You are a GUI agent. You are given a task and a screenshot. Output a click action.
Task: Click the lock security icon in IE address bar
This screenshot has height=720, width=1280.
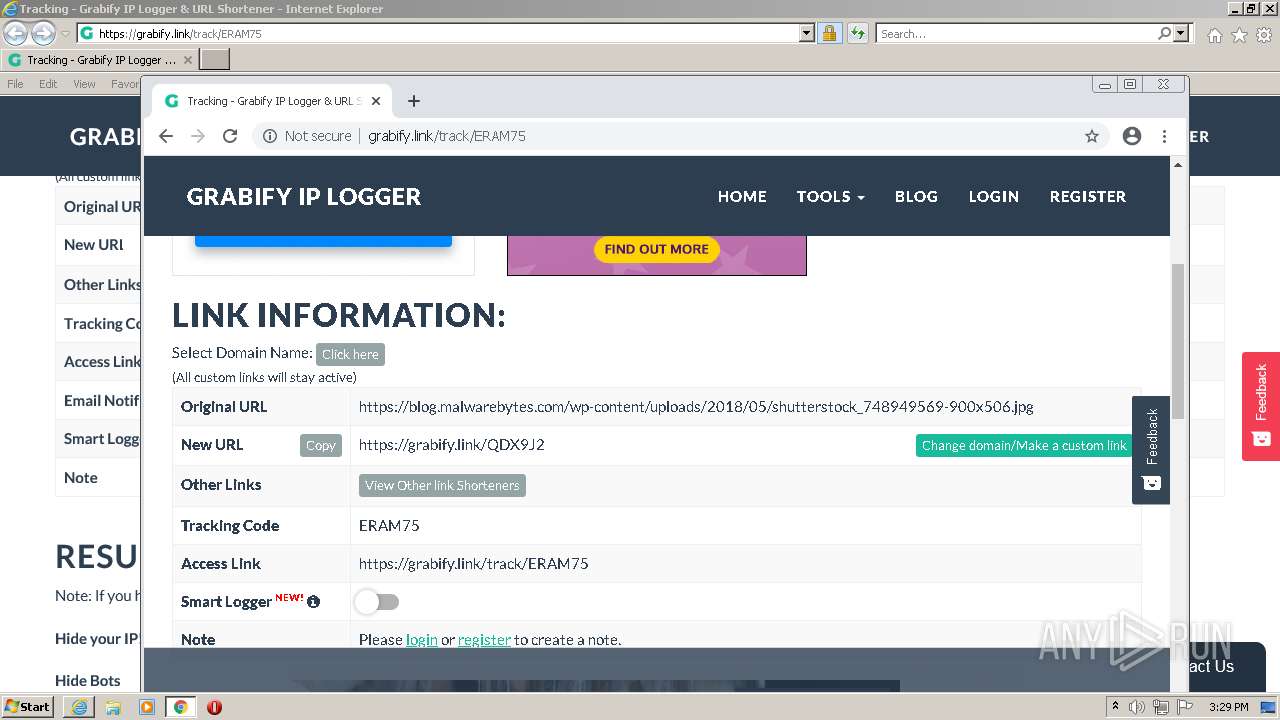(829, 33)
